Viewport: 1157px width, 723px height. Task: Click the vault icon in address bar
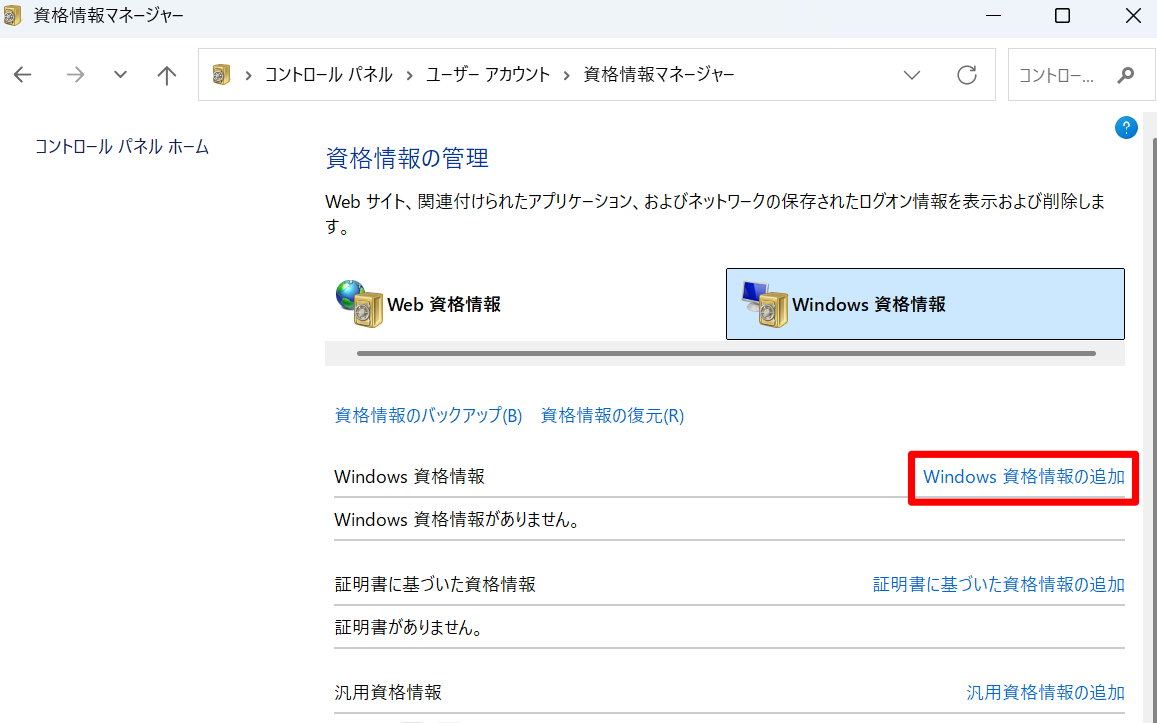pyautogui.click(x=222, y=75)
